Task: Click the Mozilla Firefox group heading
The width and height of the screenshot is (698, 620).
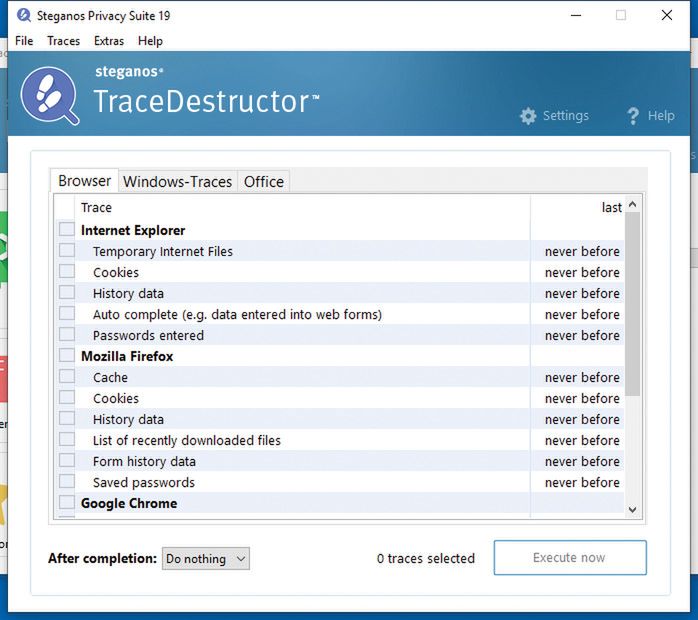Action: 127,357
